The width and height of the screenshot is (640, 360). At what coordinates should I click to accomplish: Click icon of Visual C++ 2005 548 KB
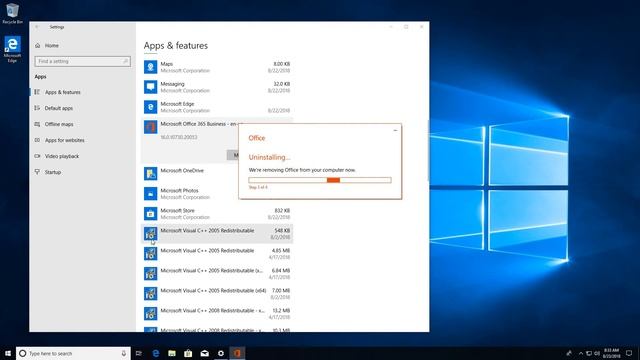150,233
